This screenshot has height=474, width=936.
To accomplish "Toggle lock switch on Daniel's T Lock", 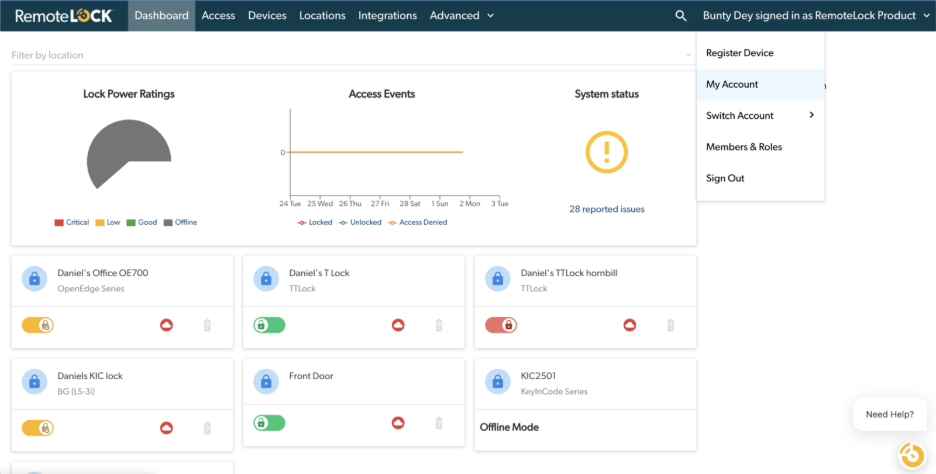I will click(x=269, y=325).
